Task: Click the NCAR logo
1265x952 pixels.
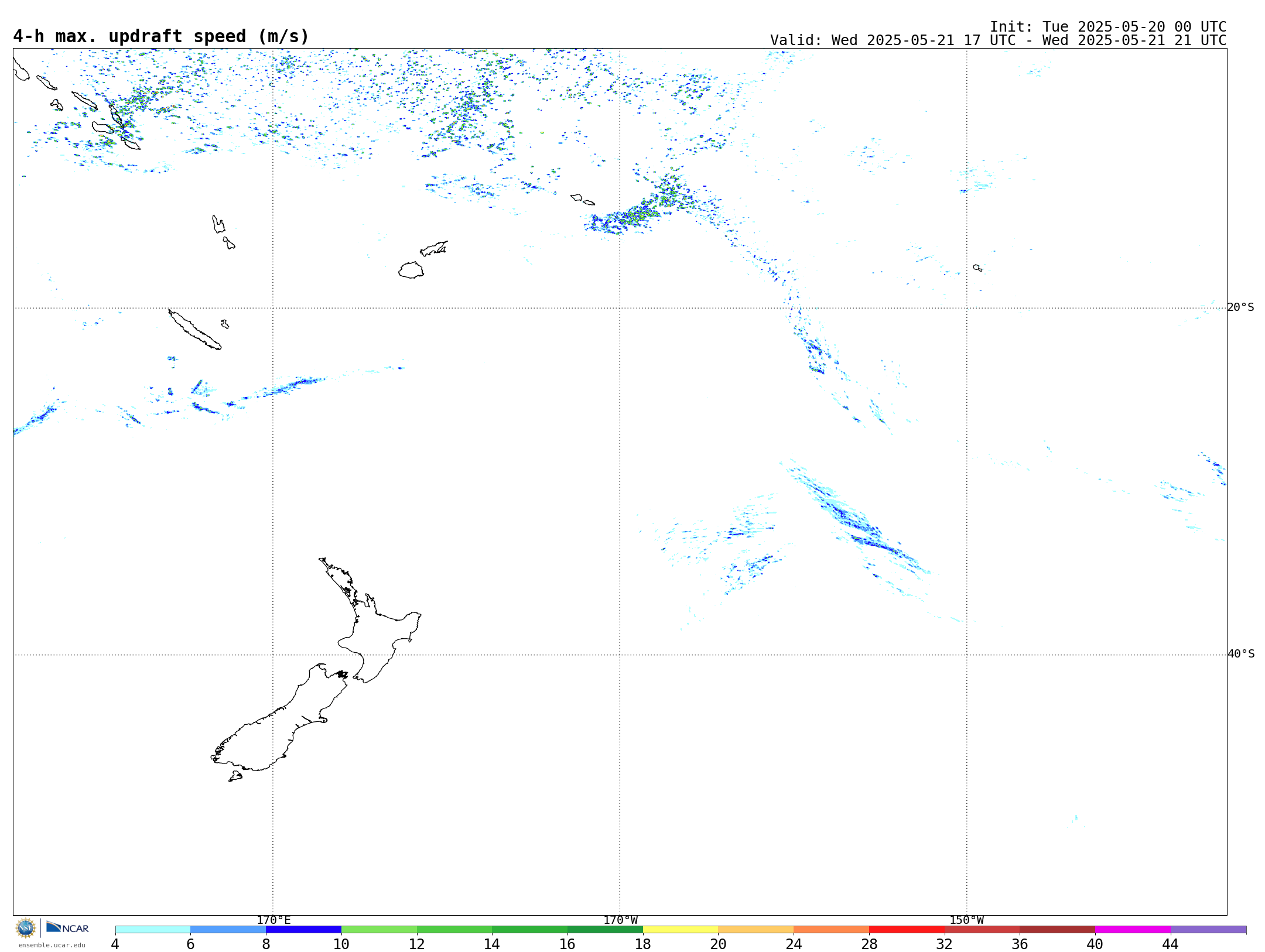Action: pyautogui.click(x=67, y=927)
